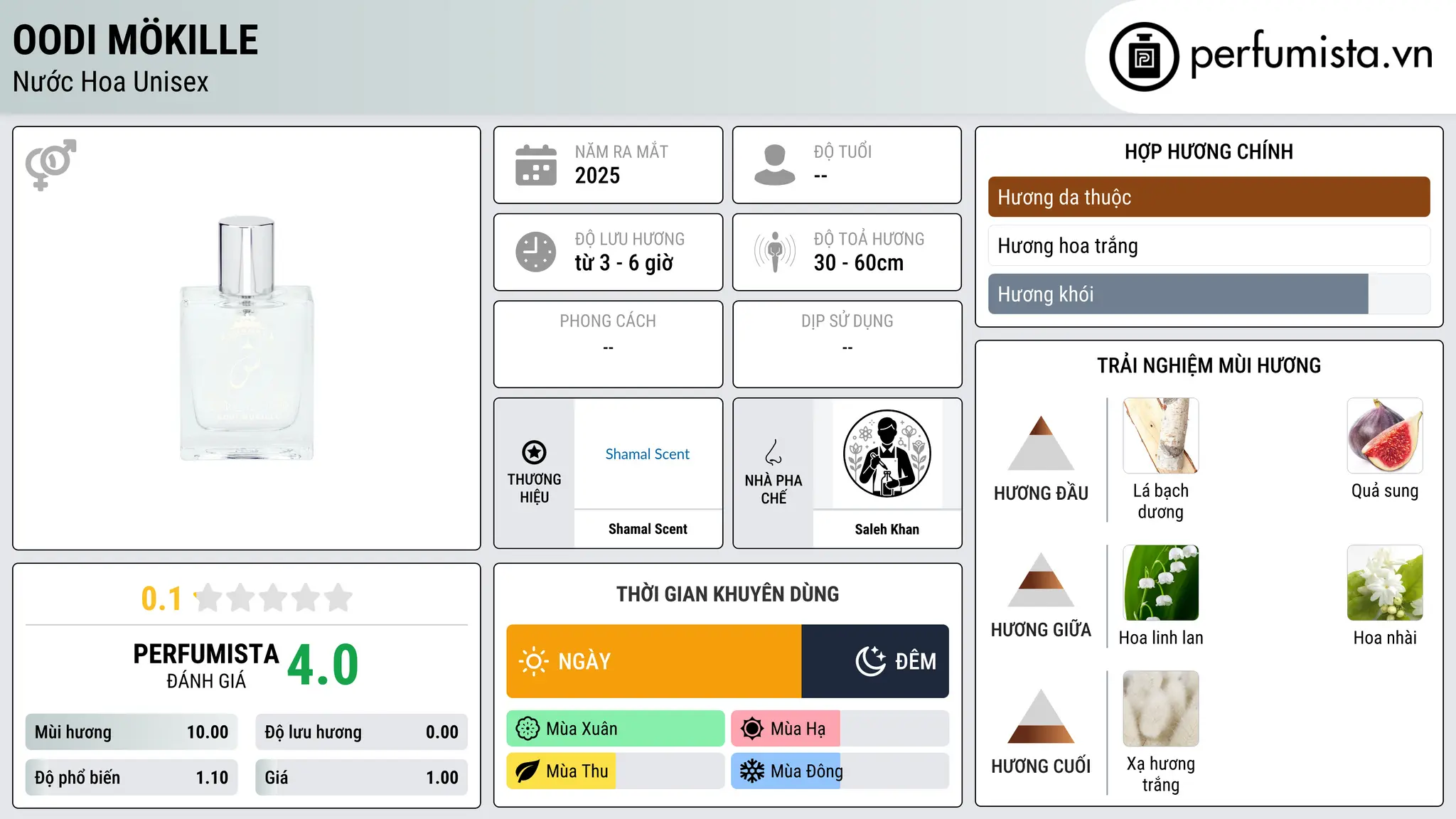
Task: Click the perfumista.vn perfume bottle logo icon
Action: pos(1144,57)
